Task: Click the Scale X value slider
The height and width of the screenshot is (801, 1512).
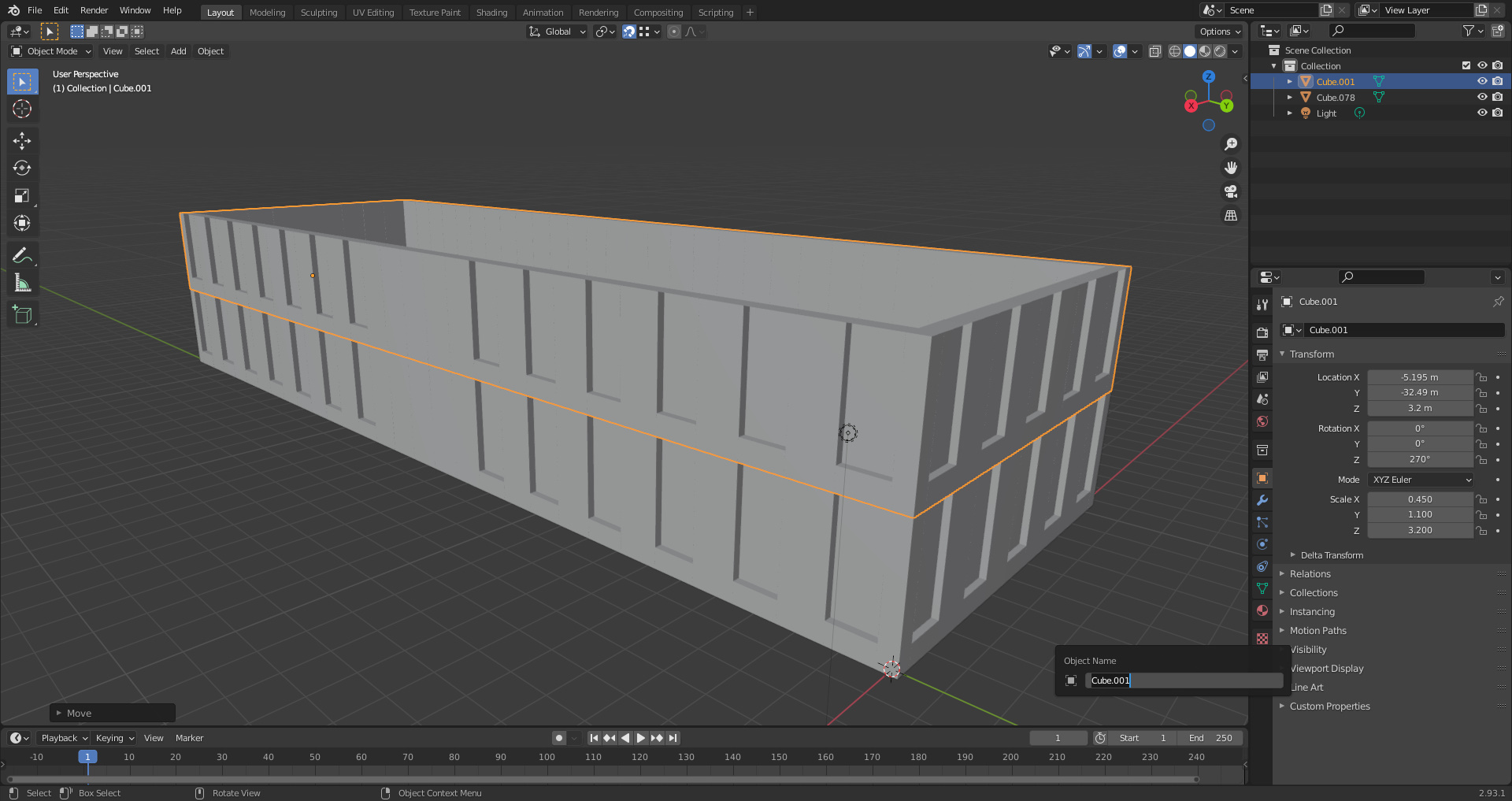Action: point(1419,499)
